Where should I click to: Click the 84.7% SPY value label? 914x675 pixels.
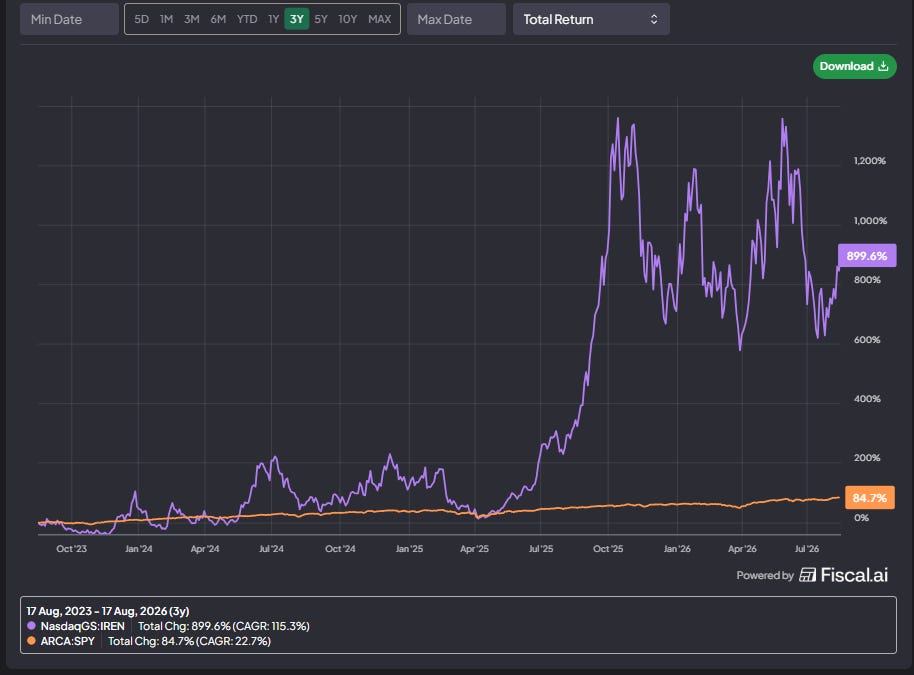click(870, 498)
